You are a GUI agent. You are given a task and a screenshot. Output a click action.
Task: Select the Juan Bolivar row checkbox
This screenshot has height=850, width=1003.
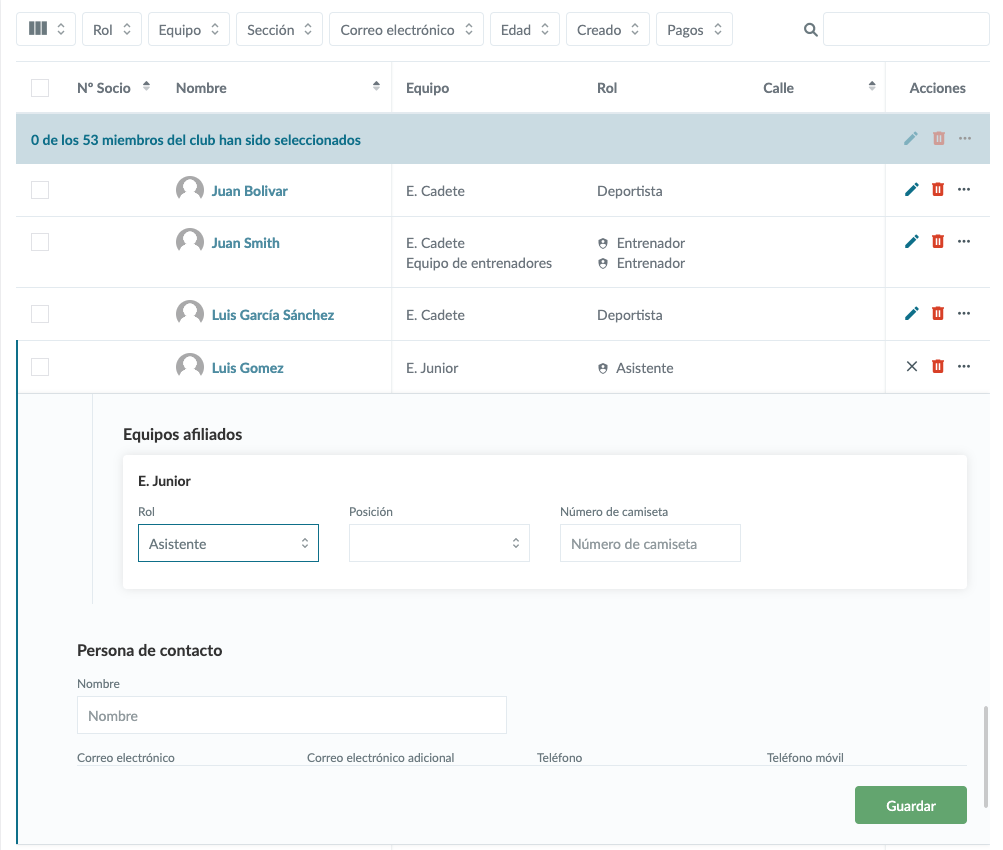(40, 190)
